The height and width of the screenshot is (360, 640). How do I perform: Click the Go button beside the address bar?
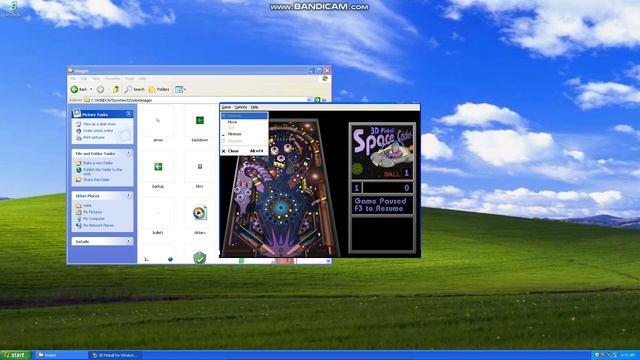click(320, 100)
